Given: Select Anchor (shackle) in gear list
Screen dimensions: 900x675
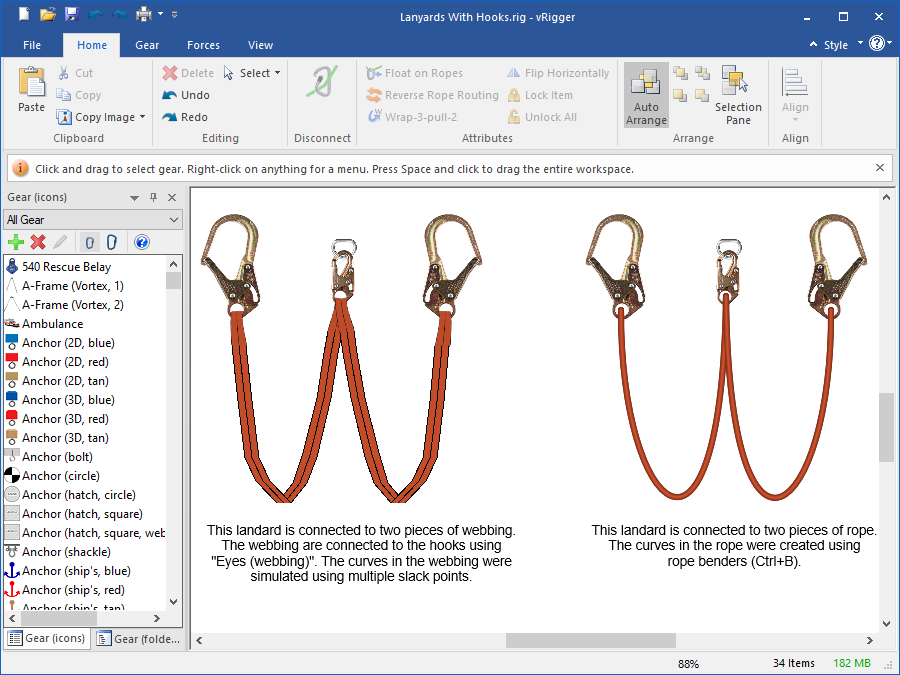Looking at the screenshot, I should (x=66, y=552).
